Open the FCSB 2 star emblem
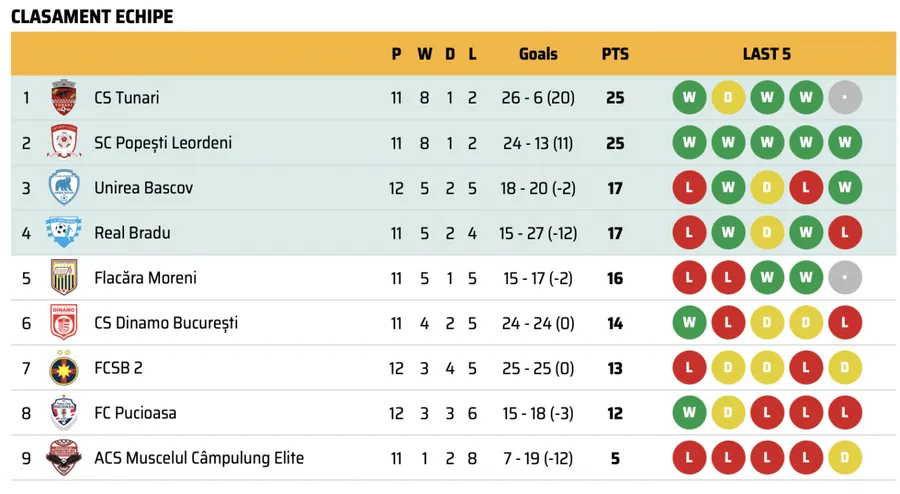This screenshot has width=900, height=494. (x=63, y=368)
